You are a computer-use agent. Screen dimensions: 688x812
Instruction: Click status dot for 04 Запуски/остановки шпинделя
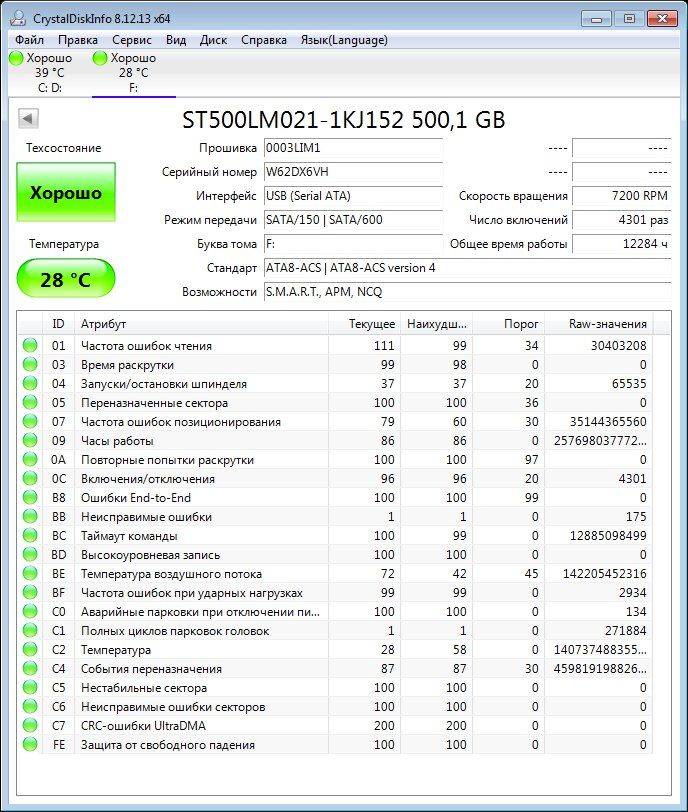pos(30,383)
